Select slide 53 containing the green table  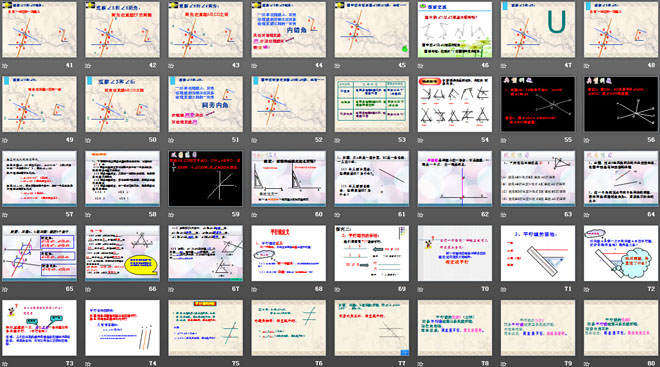372,104
